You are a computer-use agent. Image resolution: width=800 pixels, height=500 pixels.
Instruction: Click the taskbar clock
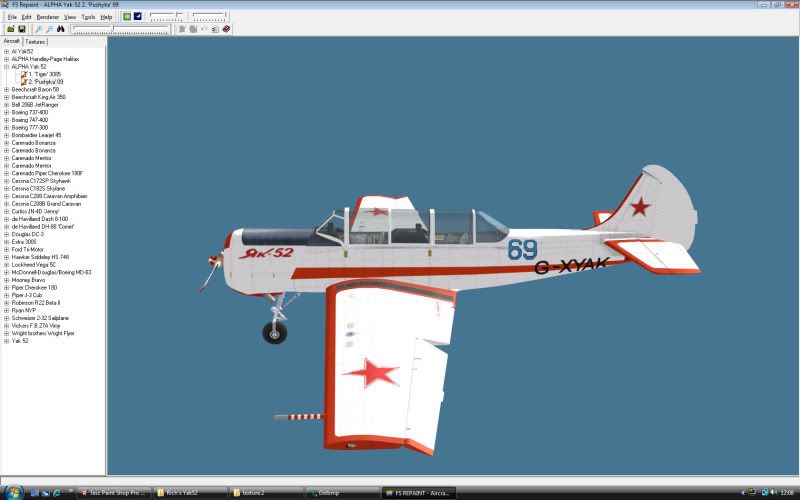[x=786, y=492]
